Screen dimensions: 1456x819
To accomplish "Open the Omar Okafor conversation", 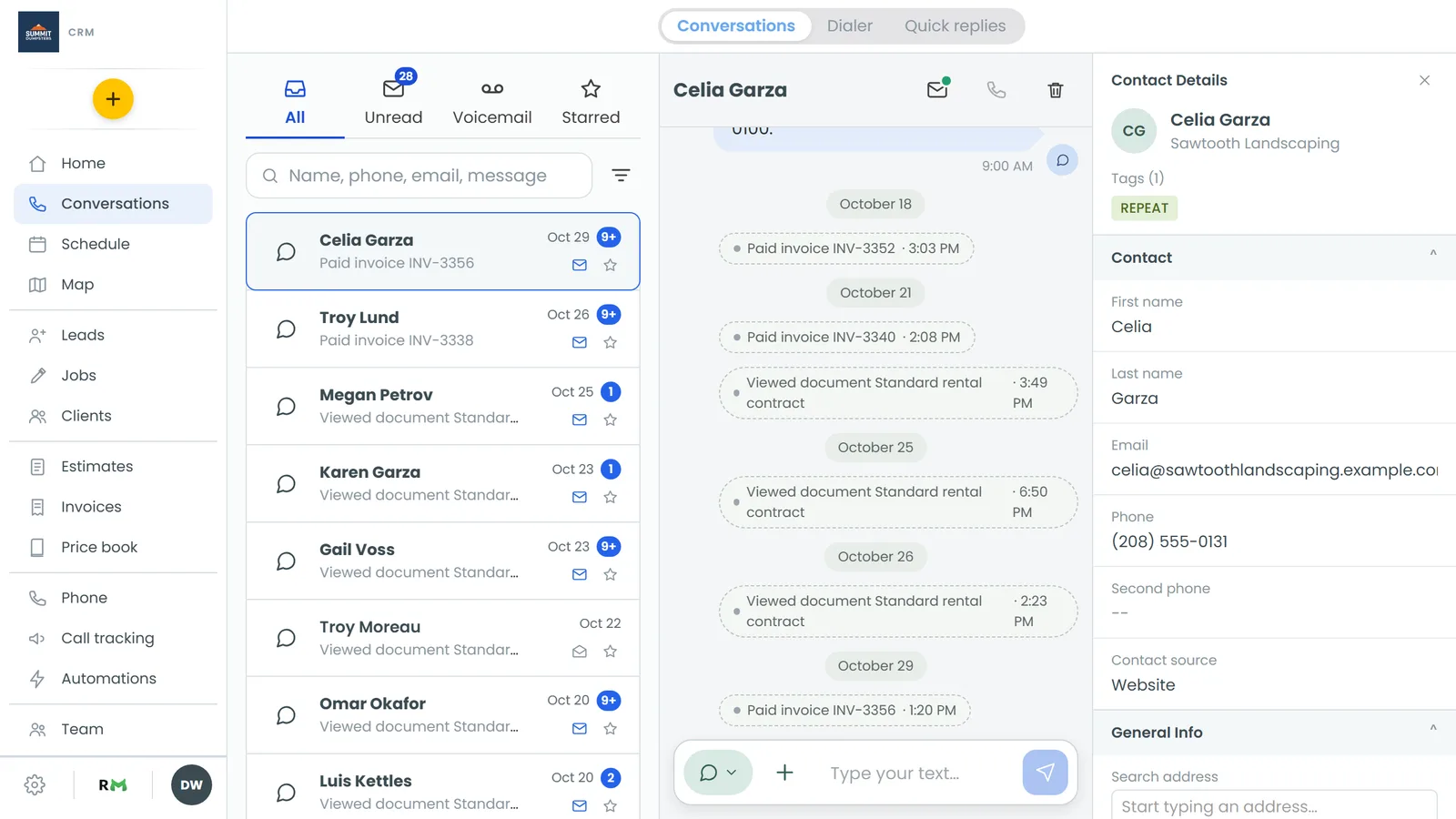I will coord(443,715).
